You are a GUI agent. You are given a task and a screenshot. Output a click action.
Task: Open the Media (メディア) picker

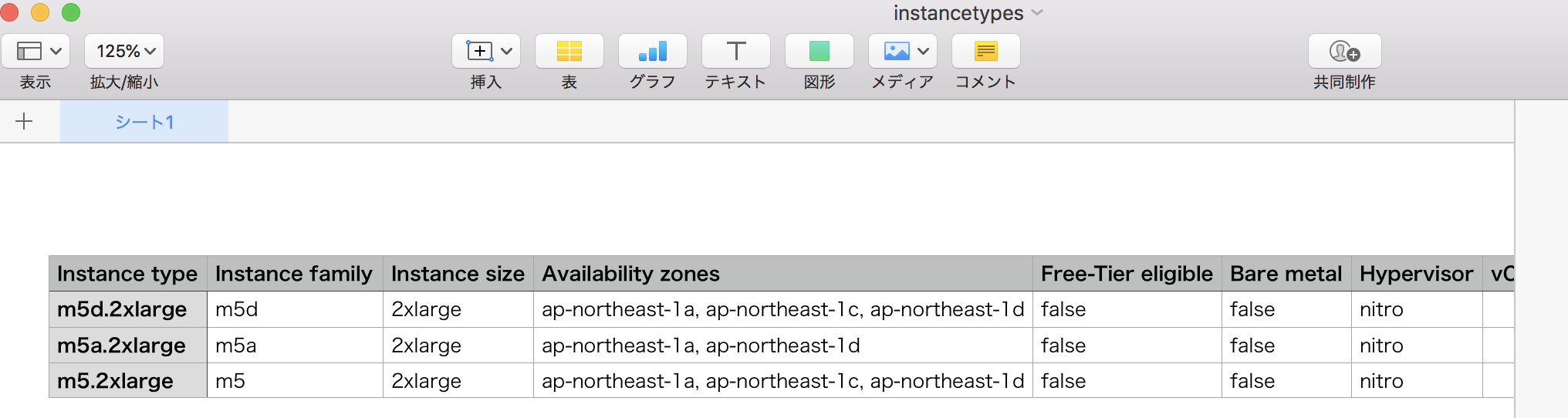pos(903,52)
